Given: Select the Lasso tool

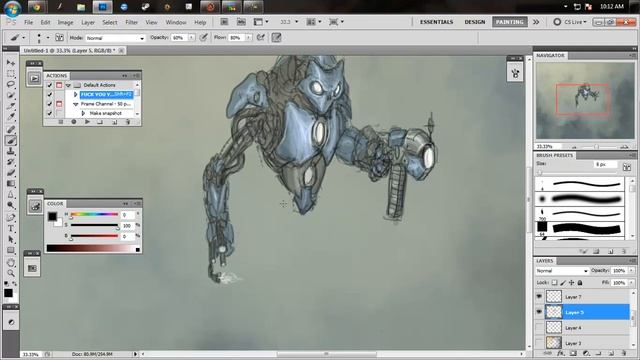Looking at the screenshot, I should click(11, 84).
